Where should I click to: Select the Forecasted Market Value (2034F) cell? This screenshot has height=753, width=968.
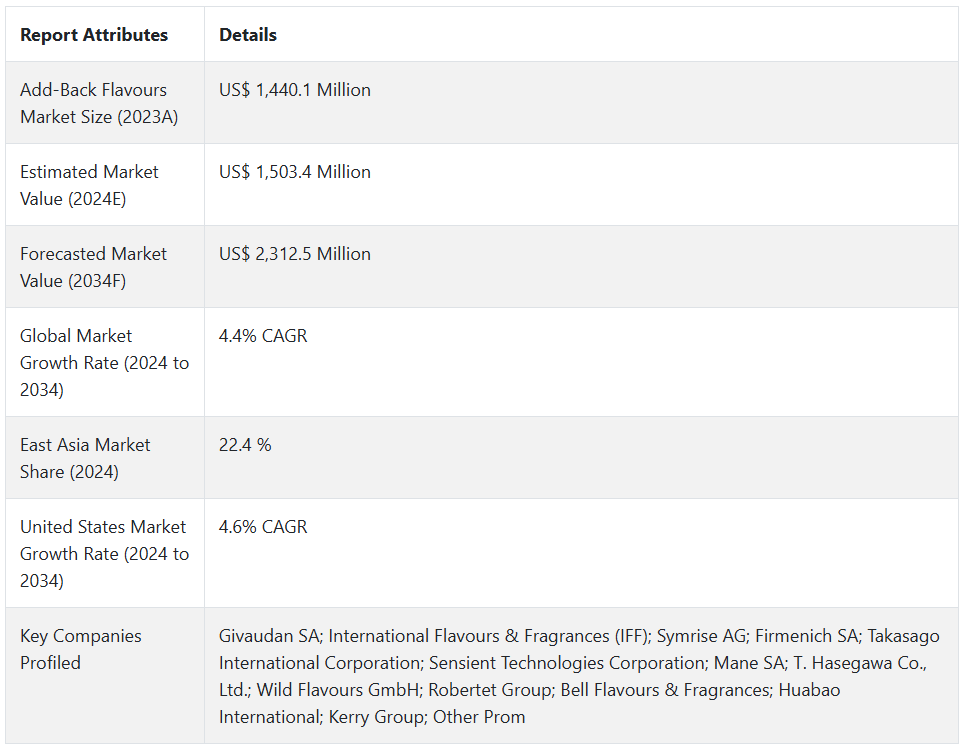[93, 267]
